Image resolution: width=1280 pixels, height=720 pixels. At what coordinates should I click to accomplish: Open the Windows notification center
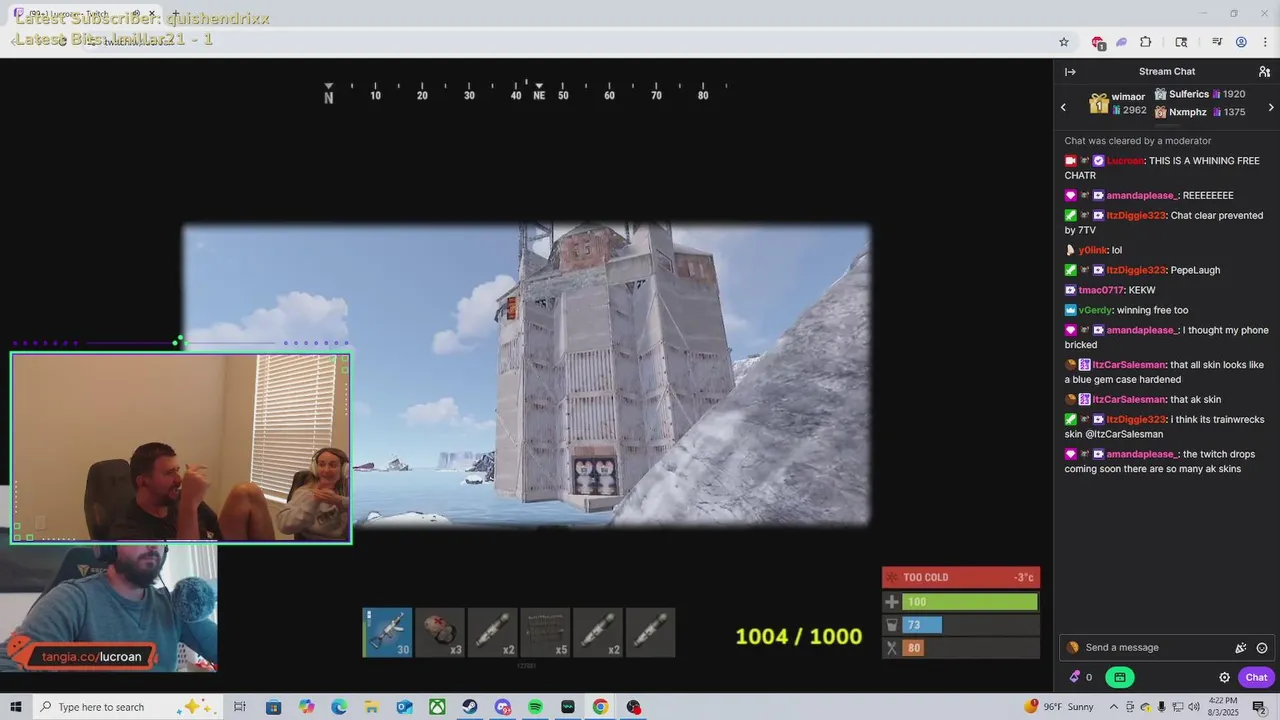[1259, 707]
